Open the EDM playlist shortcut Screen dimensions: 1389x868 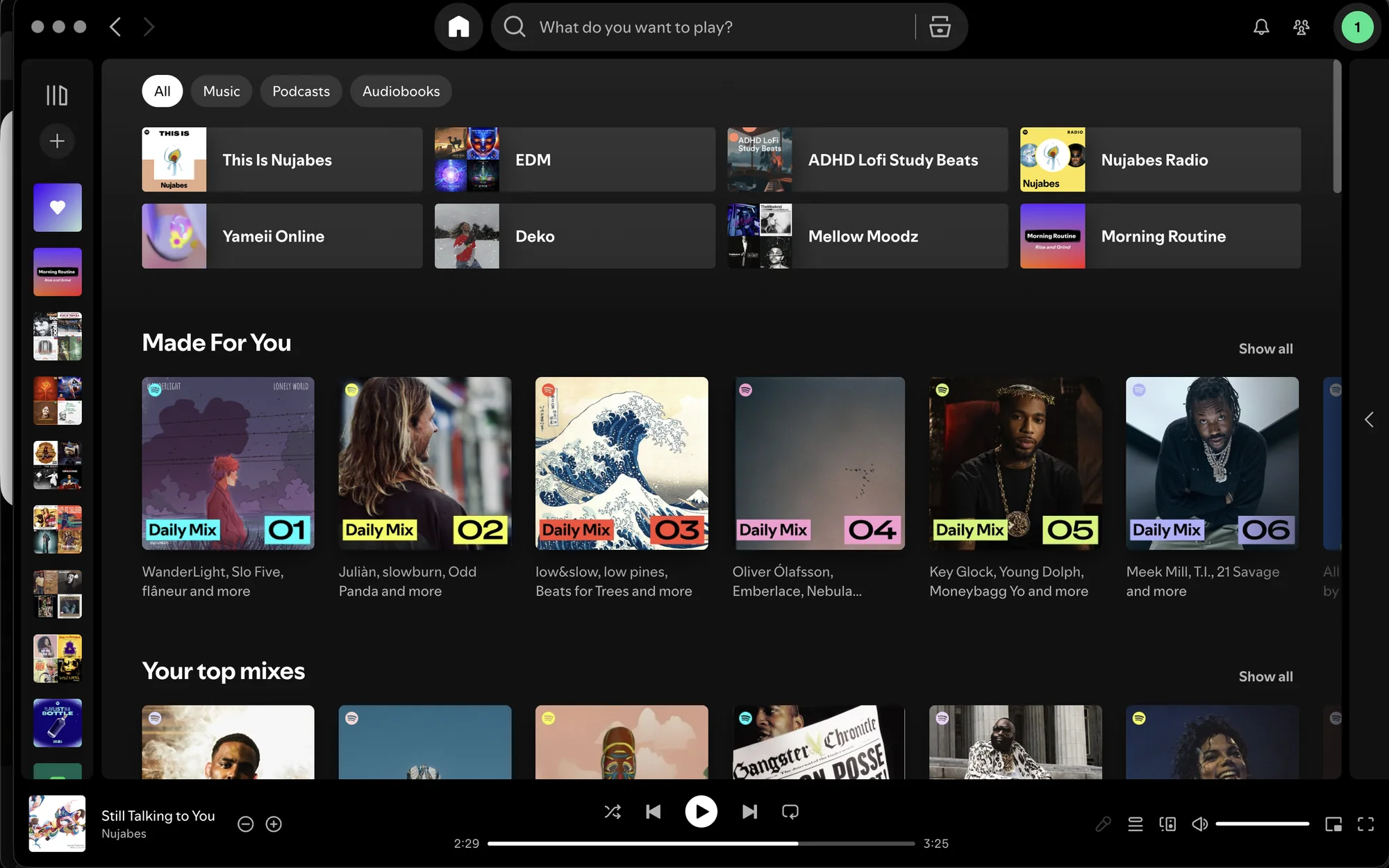(575, 160)
